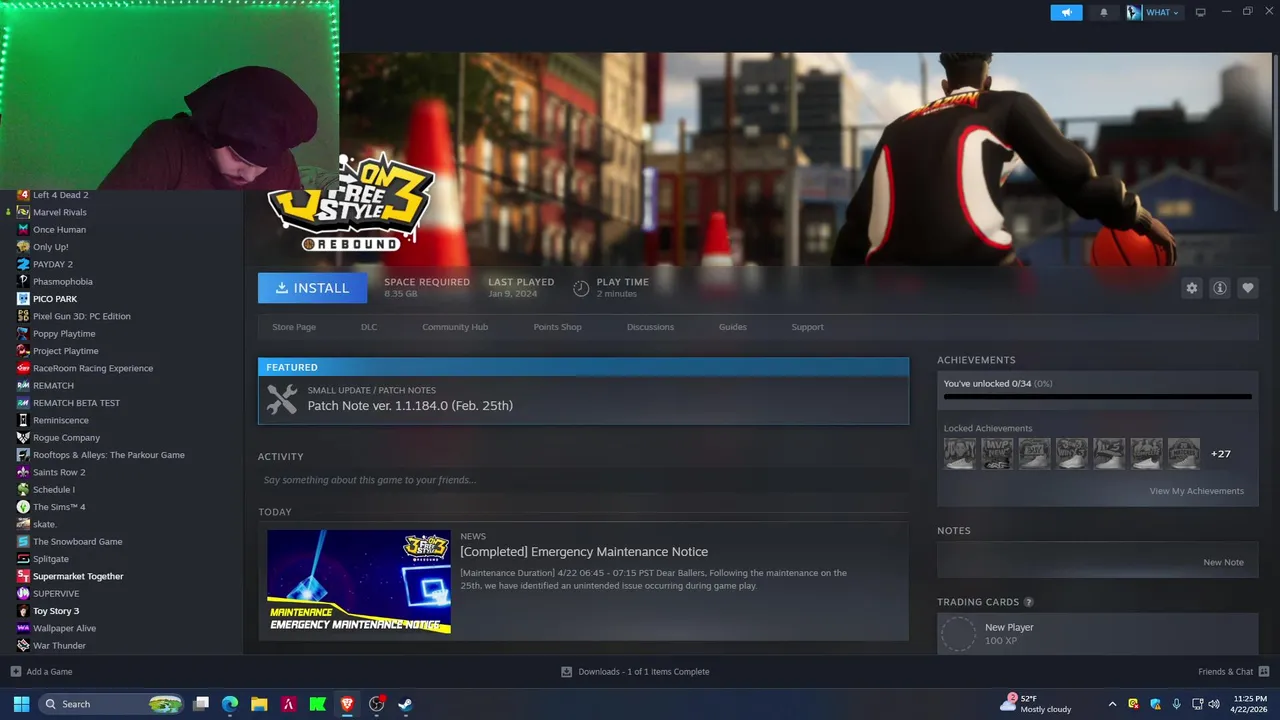Viewport: 1280px width, 720px height.
Task: Install Freestyle 3on3 Rebound
Action: (x=312, y=288)
